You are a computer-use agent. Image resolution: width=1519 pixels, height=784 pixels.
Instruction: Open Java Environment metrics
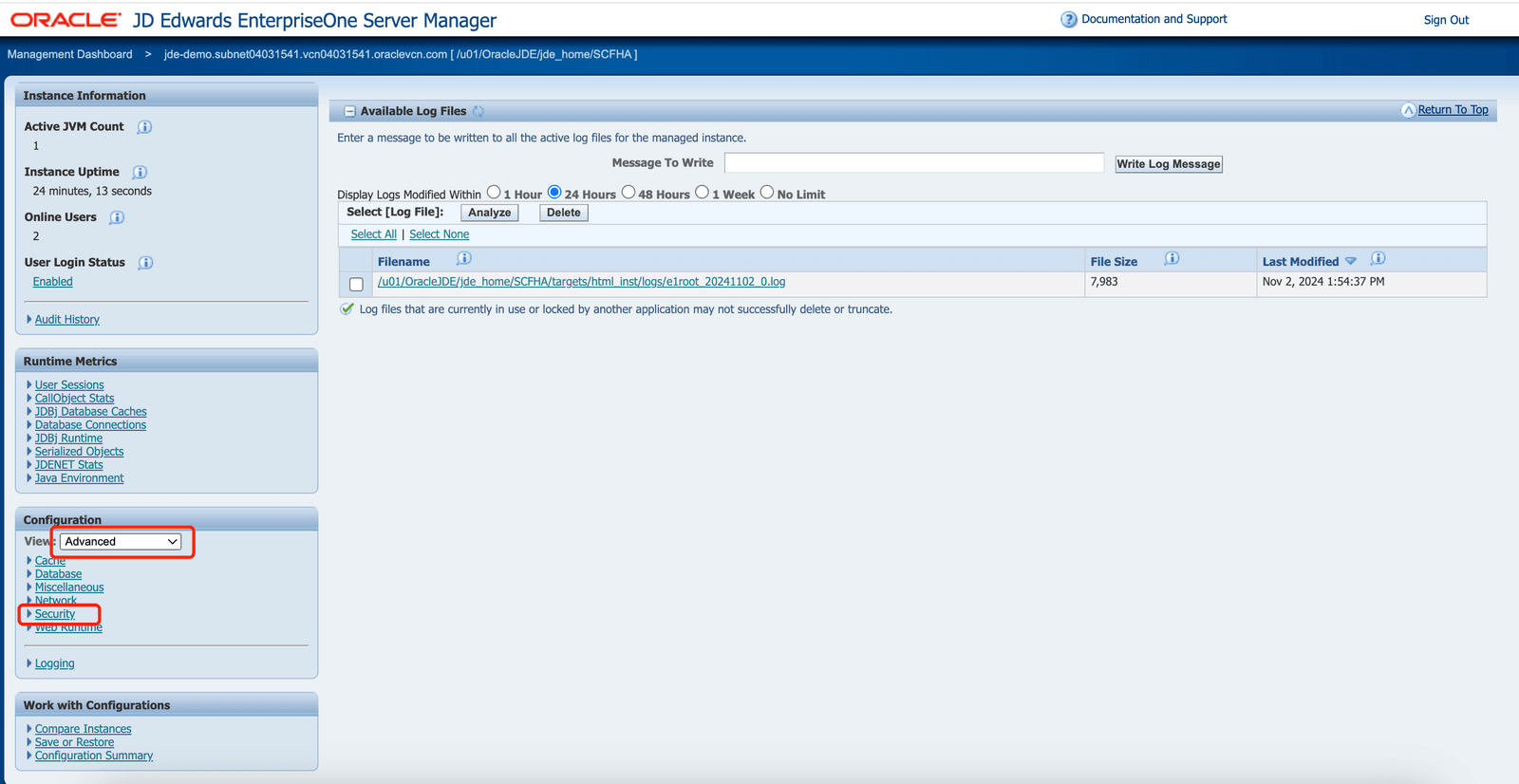(79, 478)
